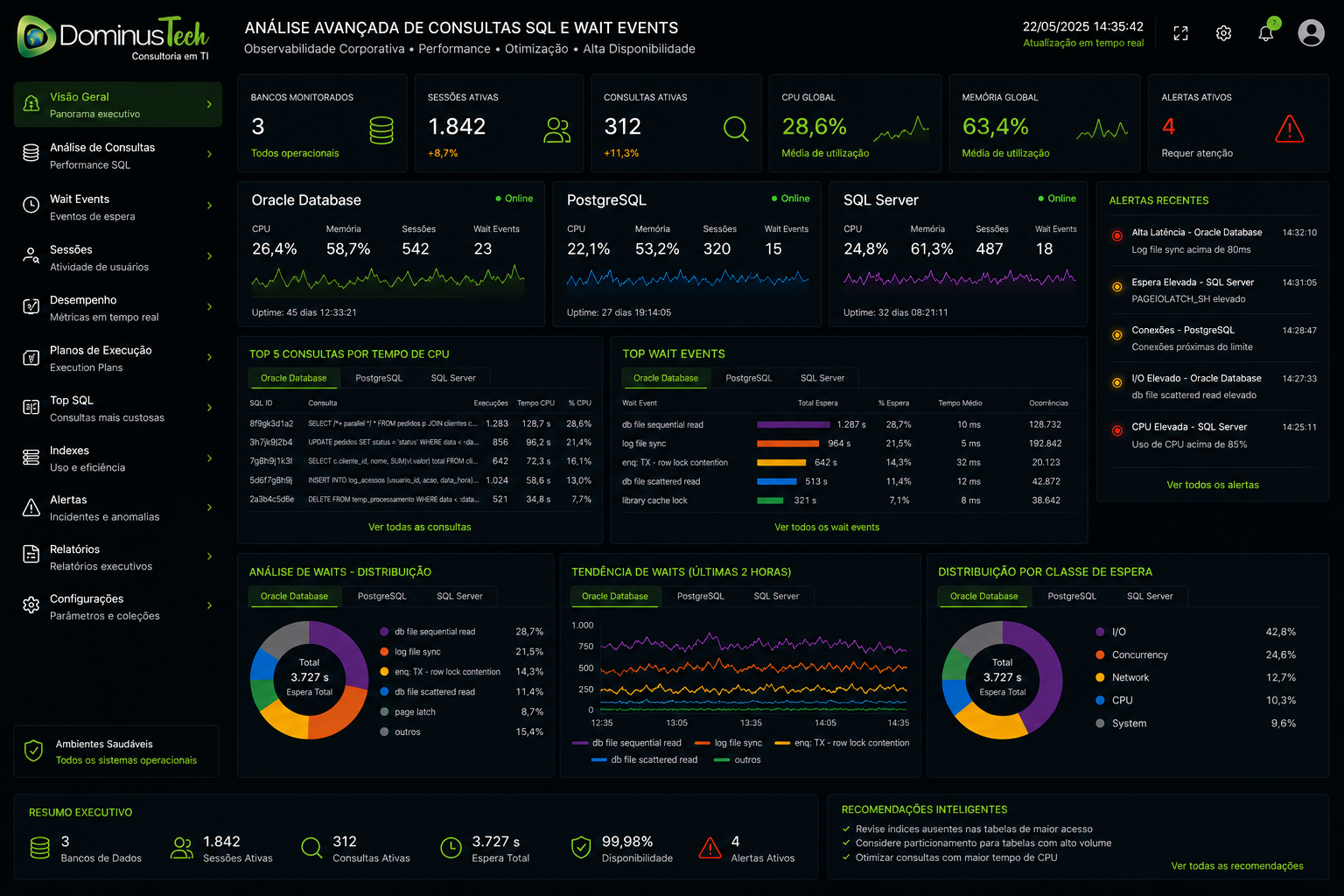
Task: Click the database stack icon in Bancos Monitorados
Action: 381,130
